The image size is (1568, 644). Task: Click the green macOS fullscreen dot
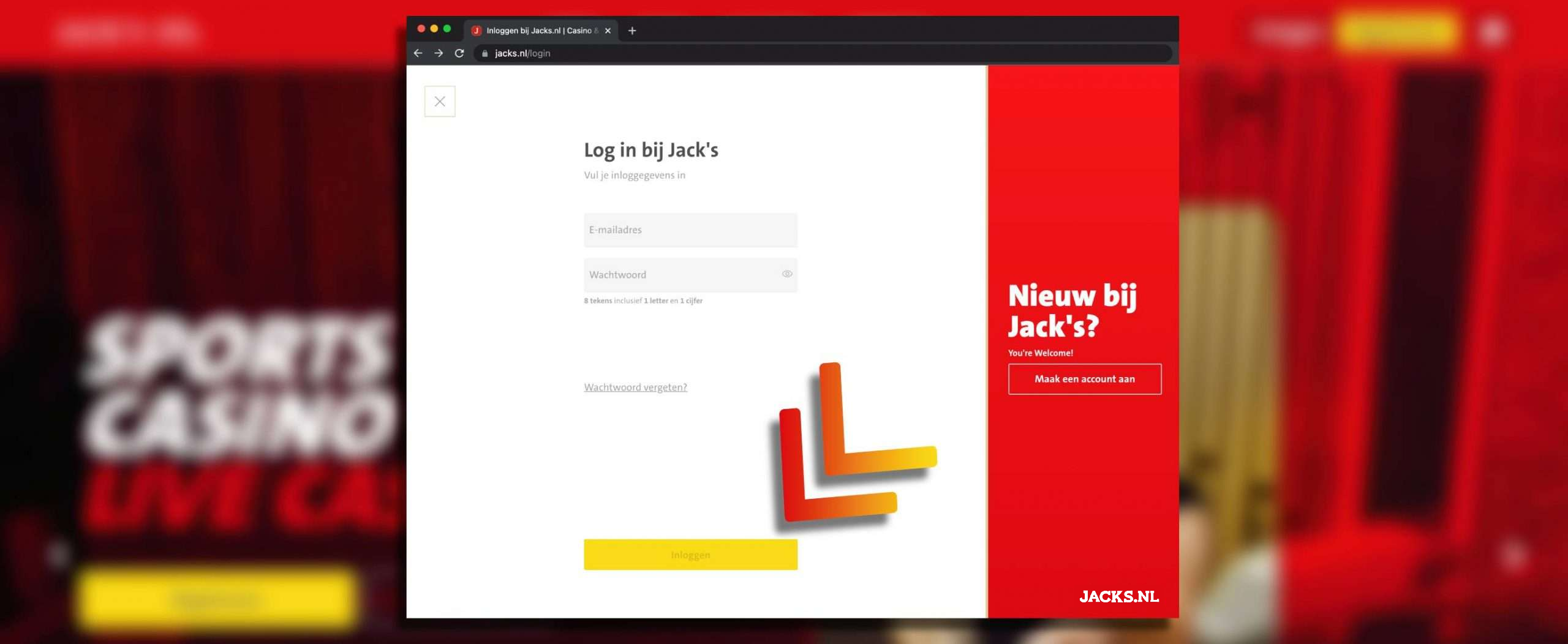(447, 29)
